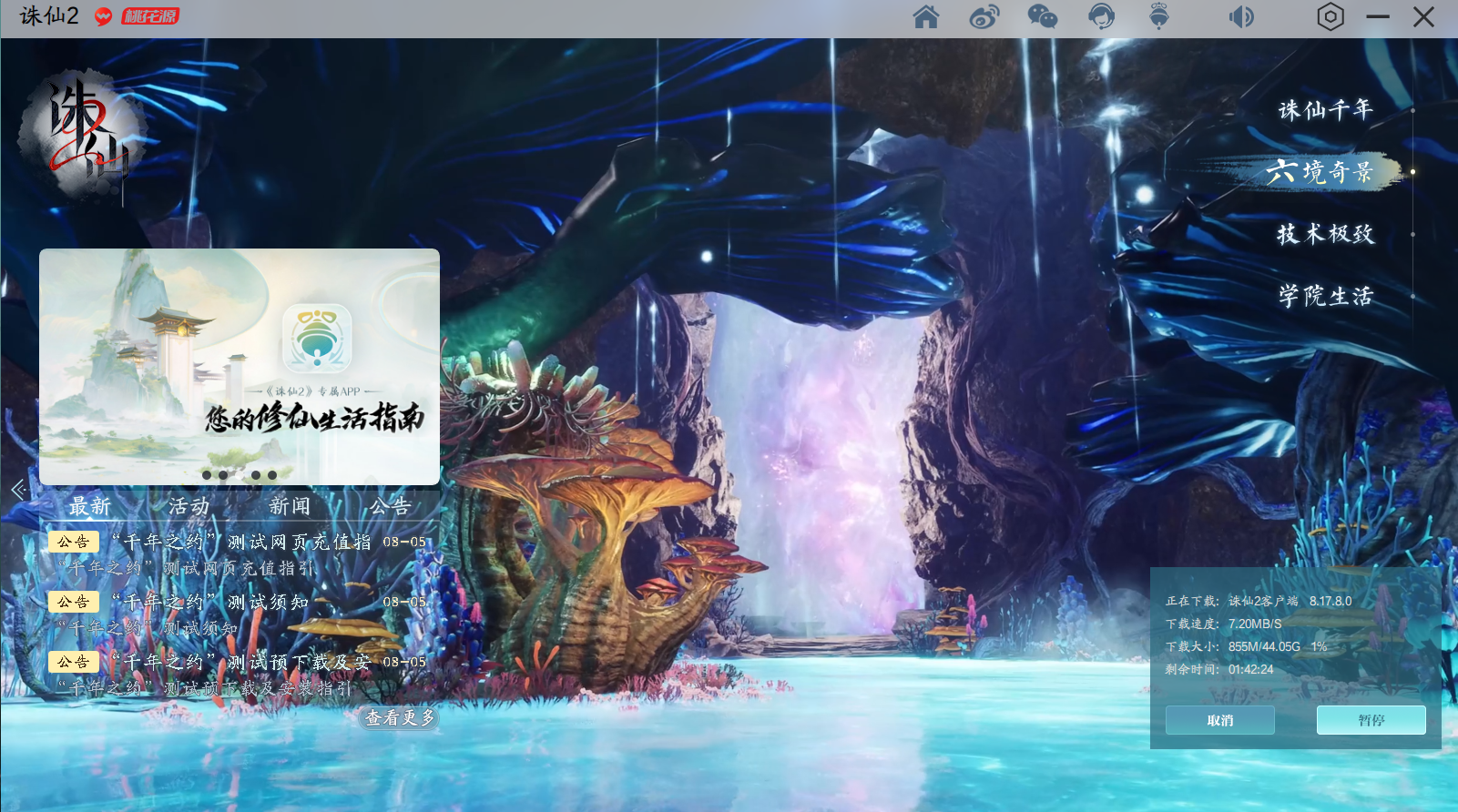Click the subtitle 测试预下载及安装指引
Screen dimensions: 1458x812
coord(258,688)
